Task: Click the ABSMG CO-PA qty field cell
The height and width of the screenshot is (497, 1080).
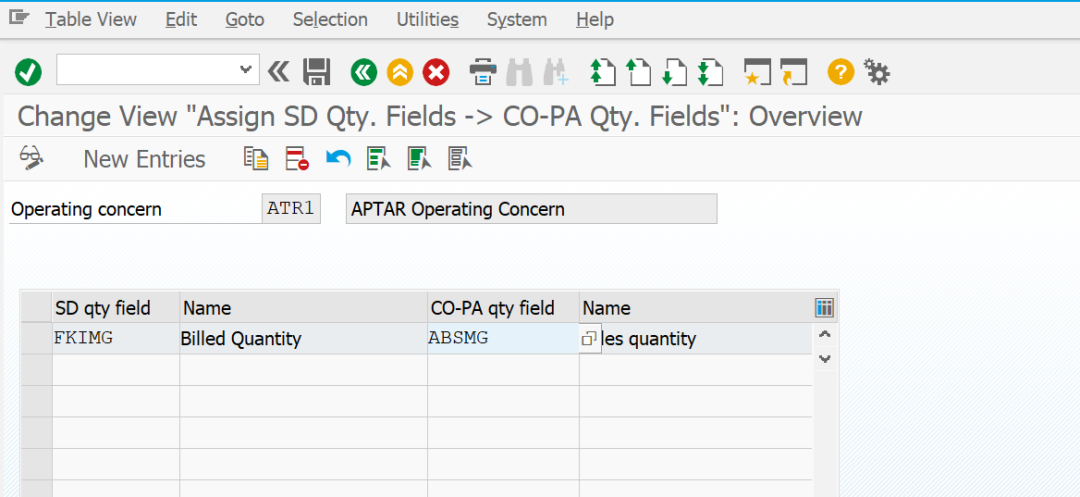Action: click(503, 339)
